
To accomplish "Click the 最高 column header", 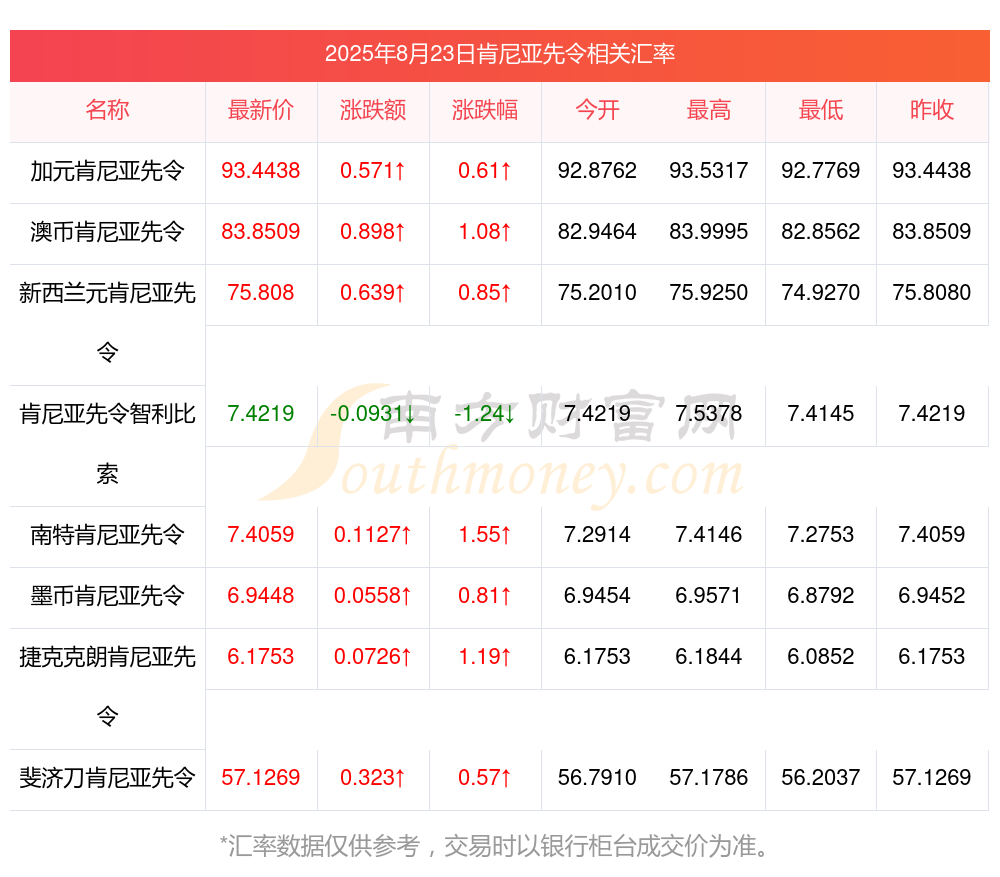I will point(709,110).
